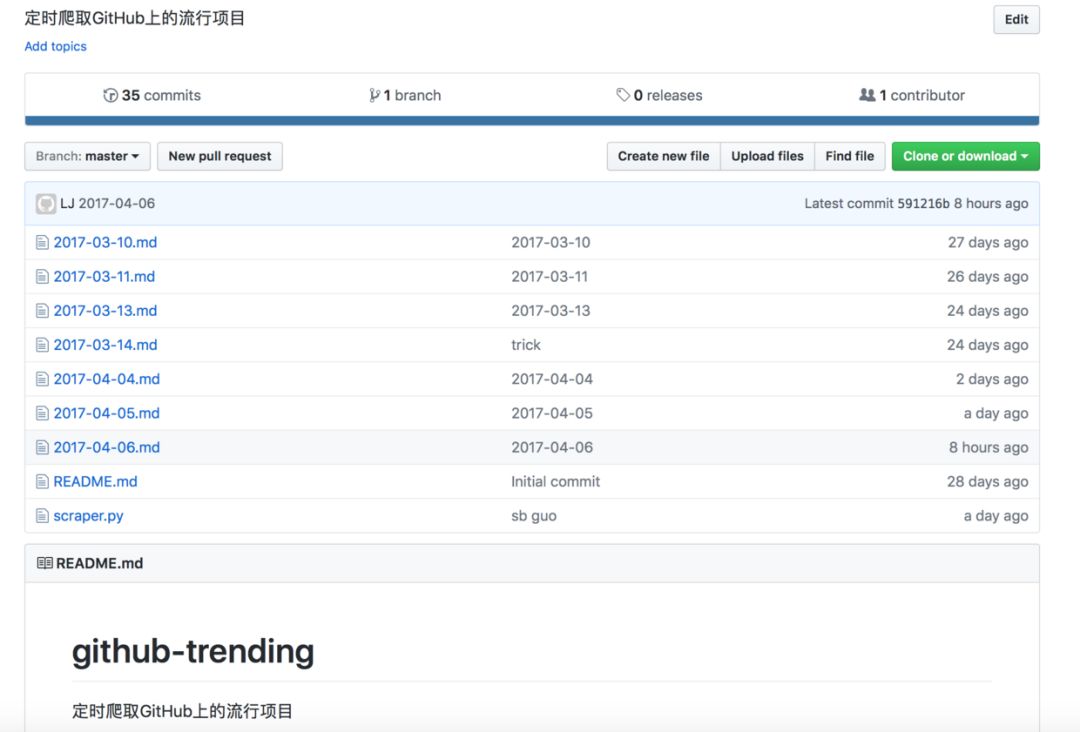
Task: Click file icon beside 2017-03-14.md
Action: click(x=42, y=345)
